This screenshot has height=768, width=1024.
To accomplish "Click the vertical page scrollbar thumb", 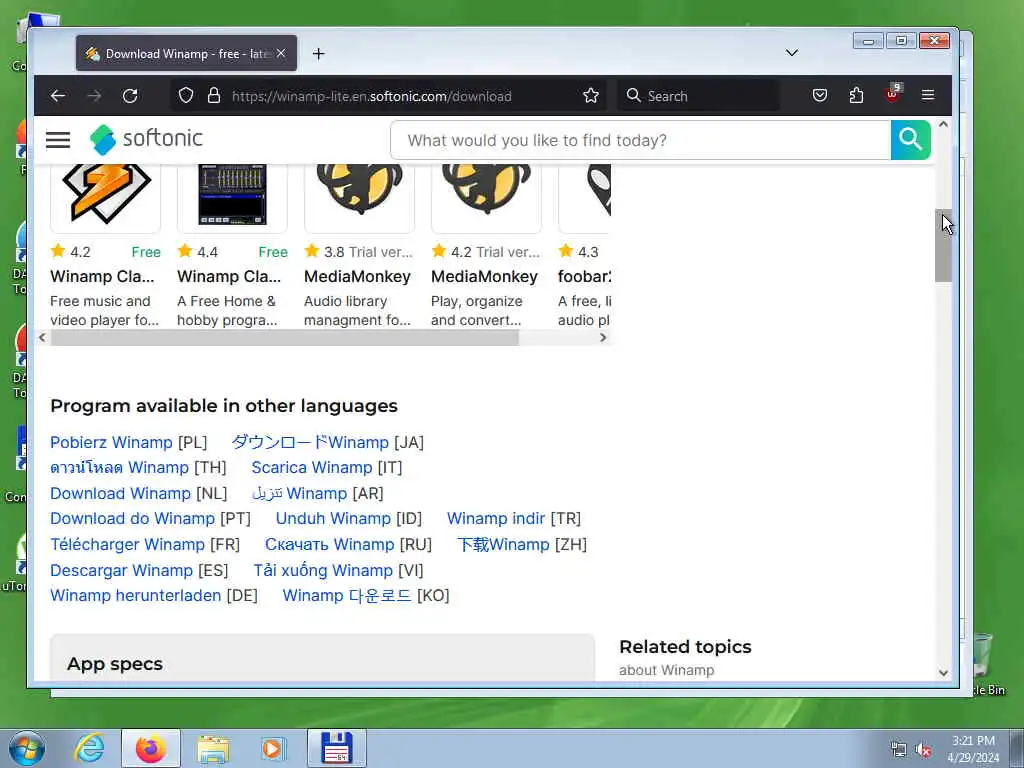I will (943, 246).
